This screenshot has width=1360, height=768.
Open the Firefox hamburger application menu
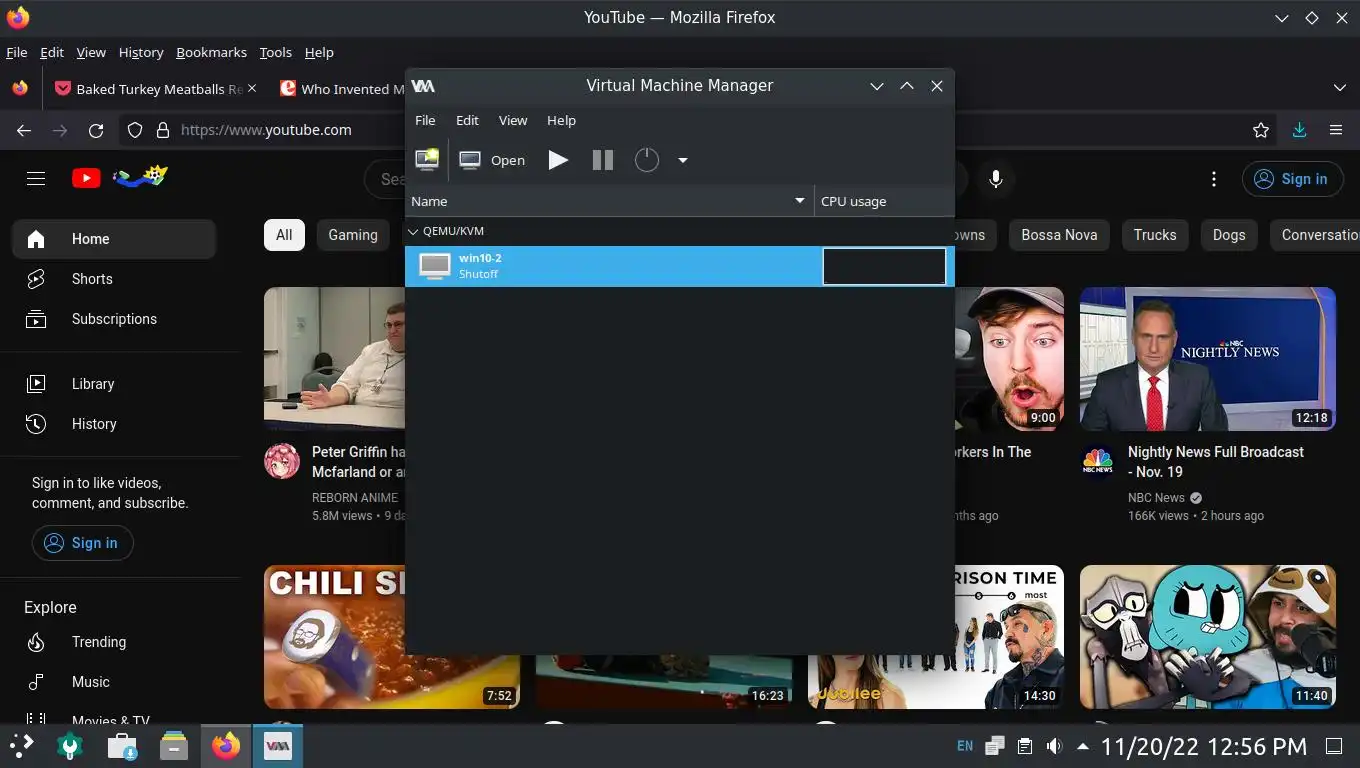(x=1335, y=130)
